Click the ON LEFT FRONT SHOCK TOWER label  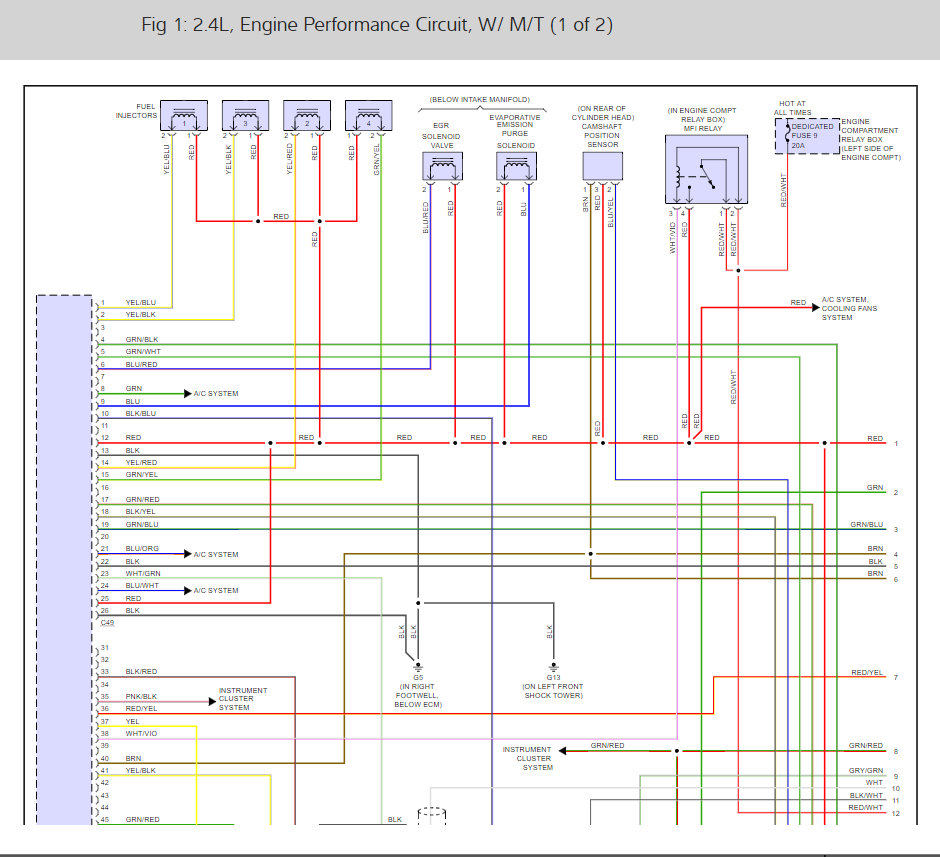pos(553,691)
